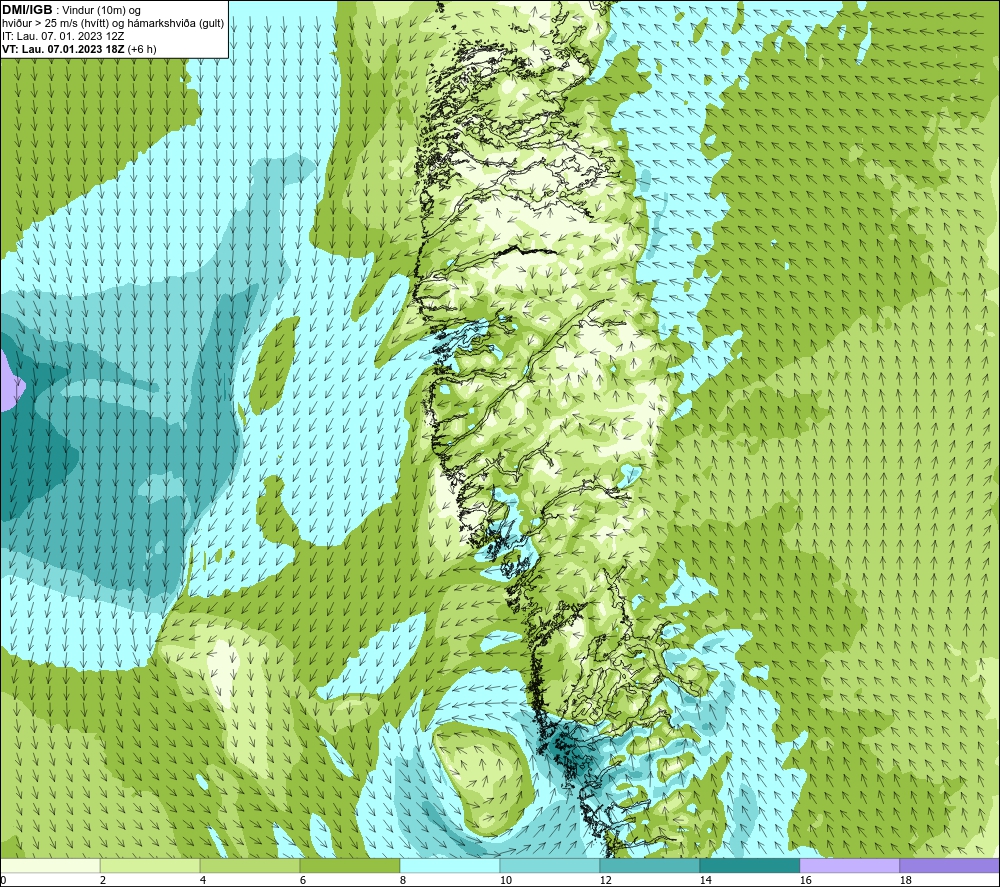The height and width of the screenshot is (887, 1000).
Task: Click the 'DMI/IGB : Vindur (10m) og' title line
Action: [x=71, y=10]
